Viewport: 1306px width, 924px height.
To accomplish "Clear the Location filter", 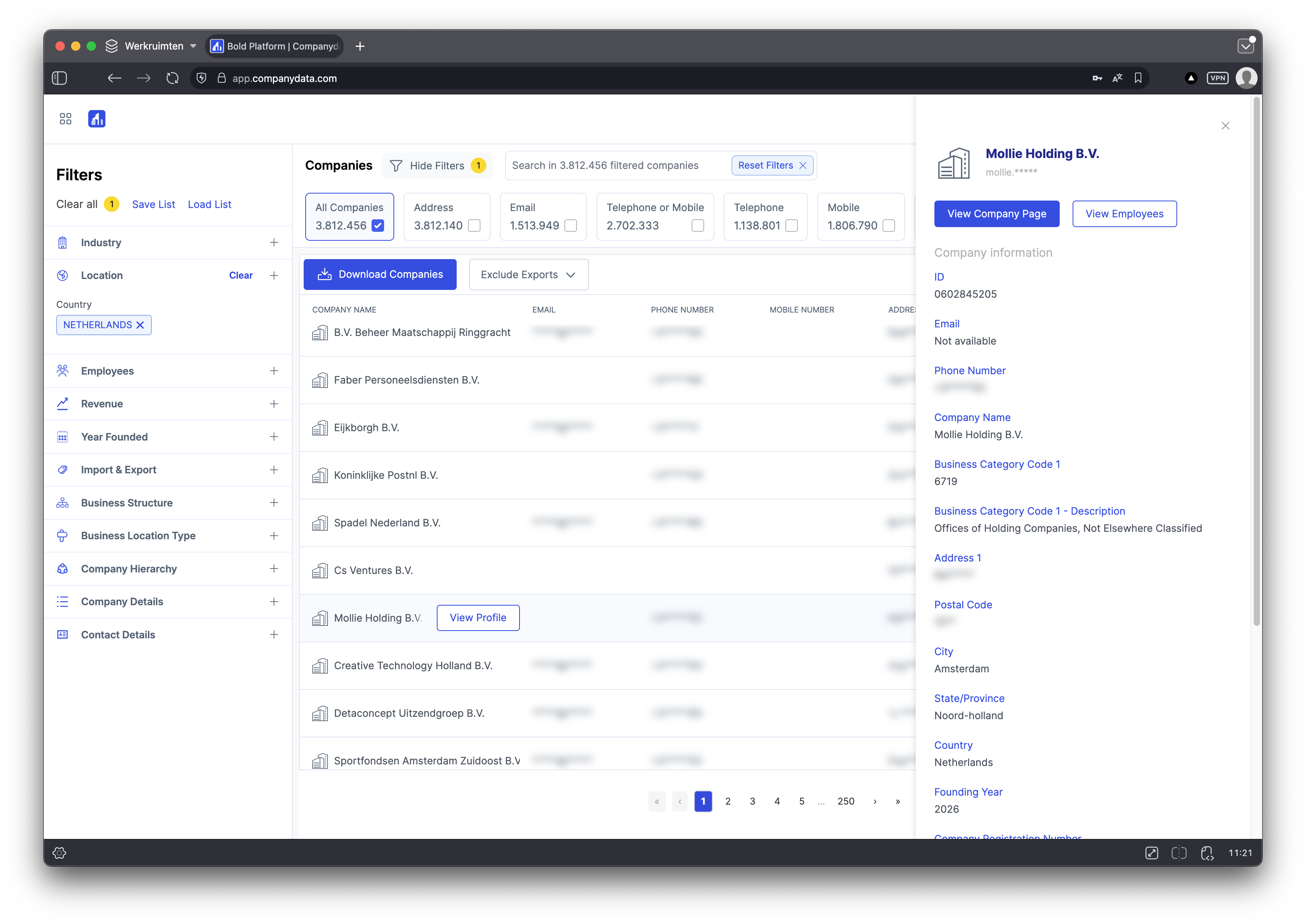I will tap(241, 275).
